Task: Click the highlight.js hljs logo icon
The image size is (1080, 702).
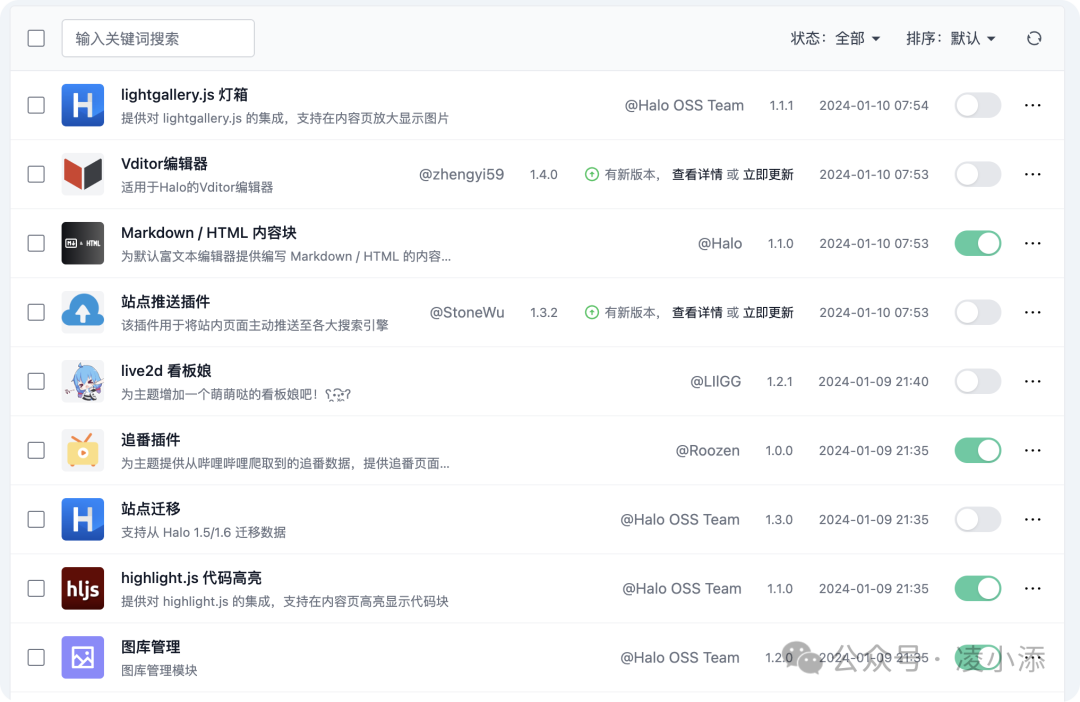Action: [83, 588]
